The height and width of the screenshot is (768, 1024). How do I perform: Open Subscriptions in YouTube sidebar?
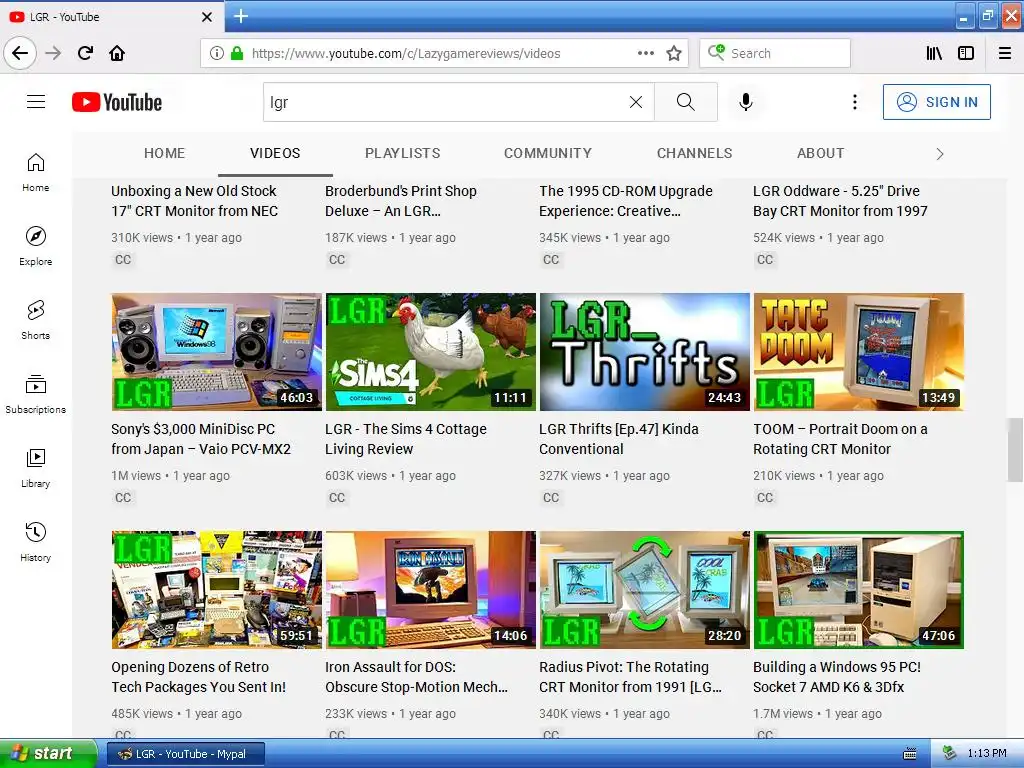(x=35, y=394)
